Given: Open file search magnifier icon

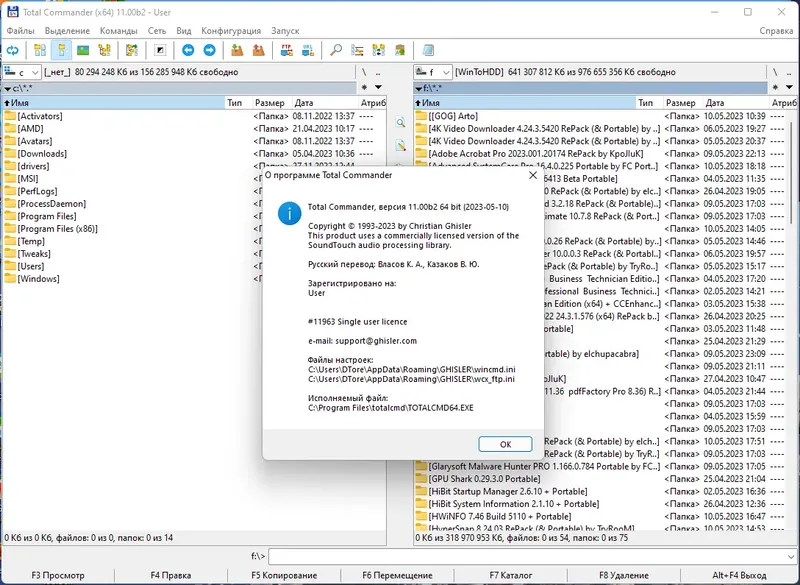Looking at the screenshot, I should click(336, 50).
